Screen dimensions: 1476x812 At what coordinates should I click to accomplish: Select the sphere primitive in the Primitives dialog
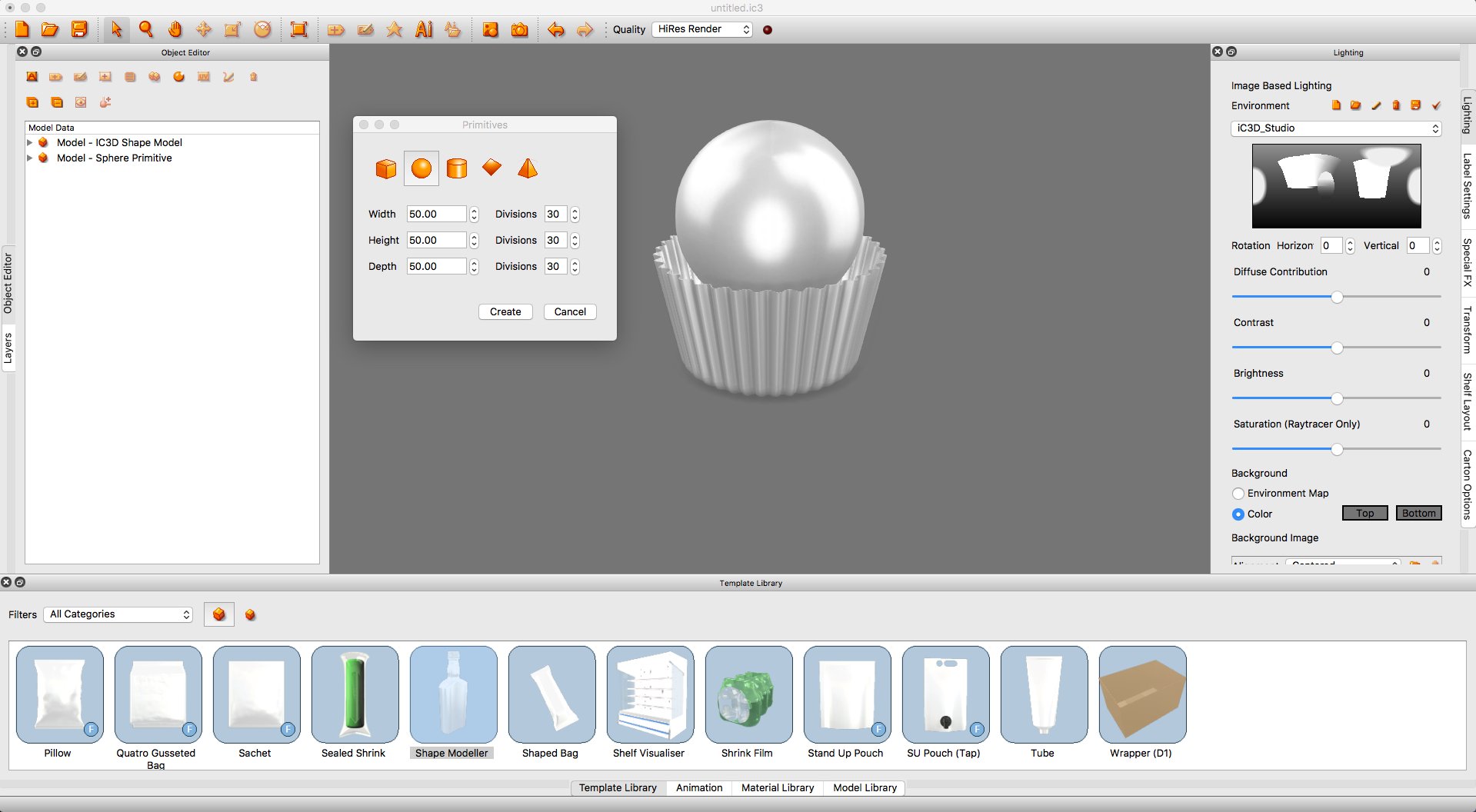click(421, 168)
